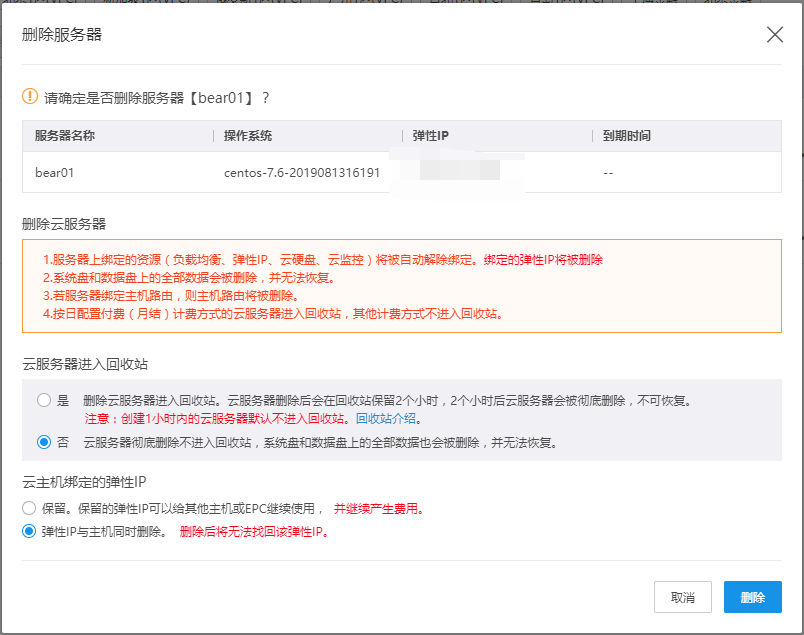804x635 pixels.
Task: Click the orange warning icon beside the confirmation question
Action: click(x=30, y=97)
